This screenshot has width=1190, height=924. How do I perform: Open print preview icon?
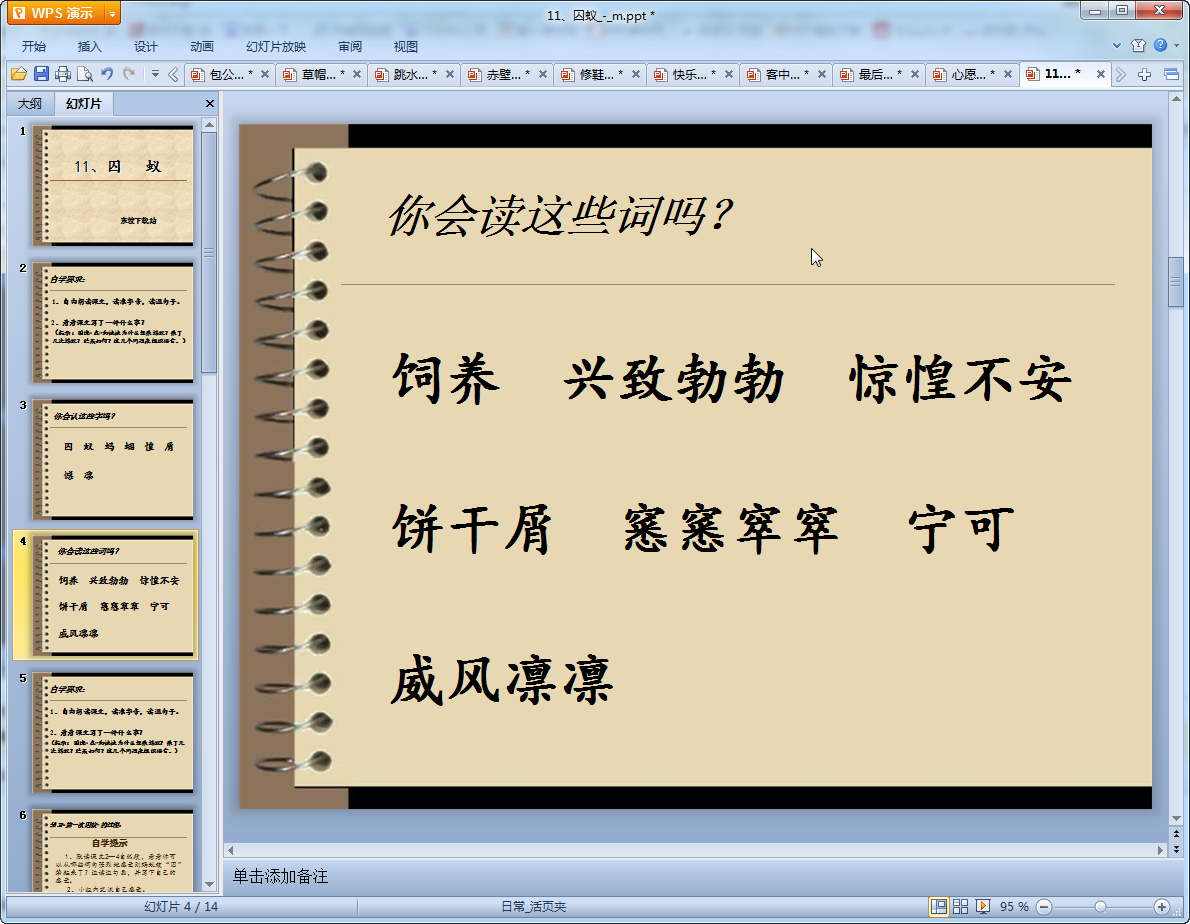(85, 74)
